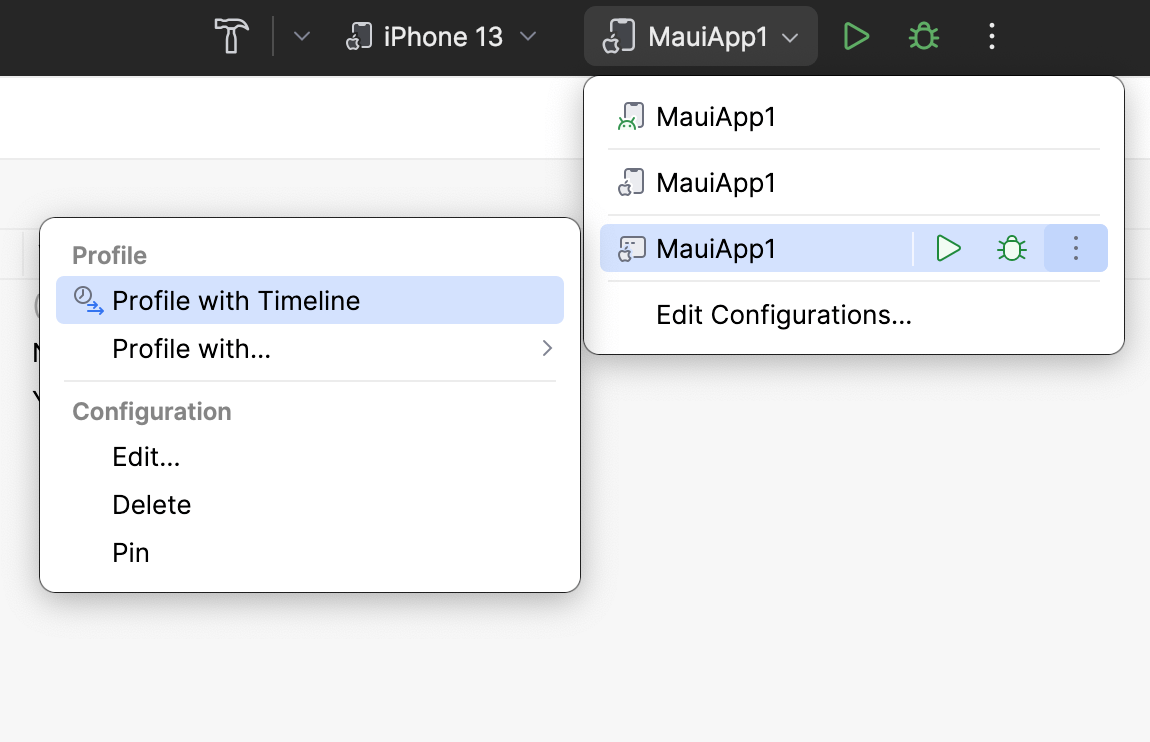Pin the configuration using the Pin item
The image size is (1150, 742).
131,553
